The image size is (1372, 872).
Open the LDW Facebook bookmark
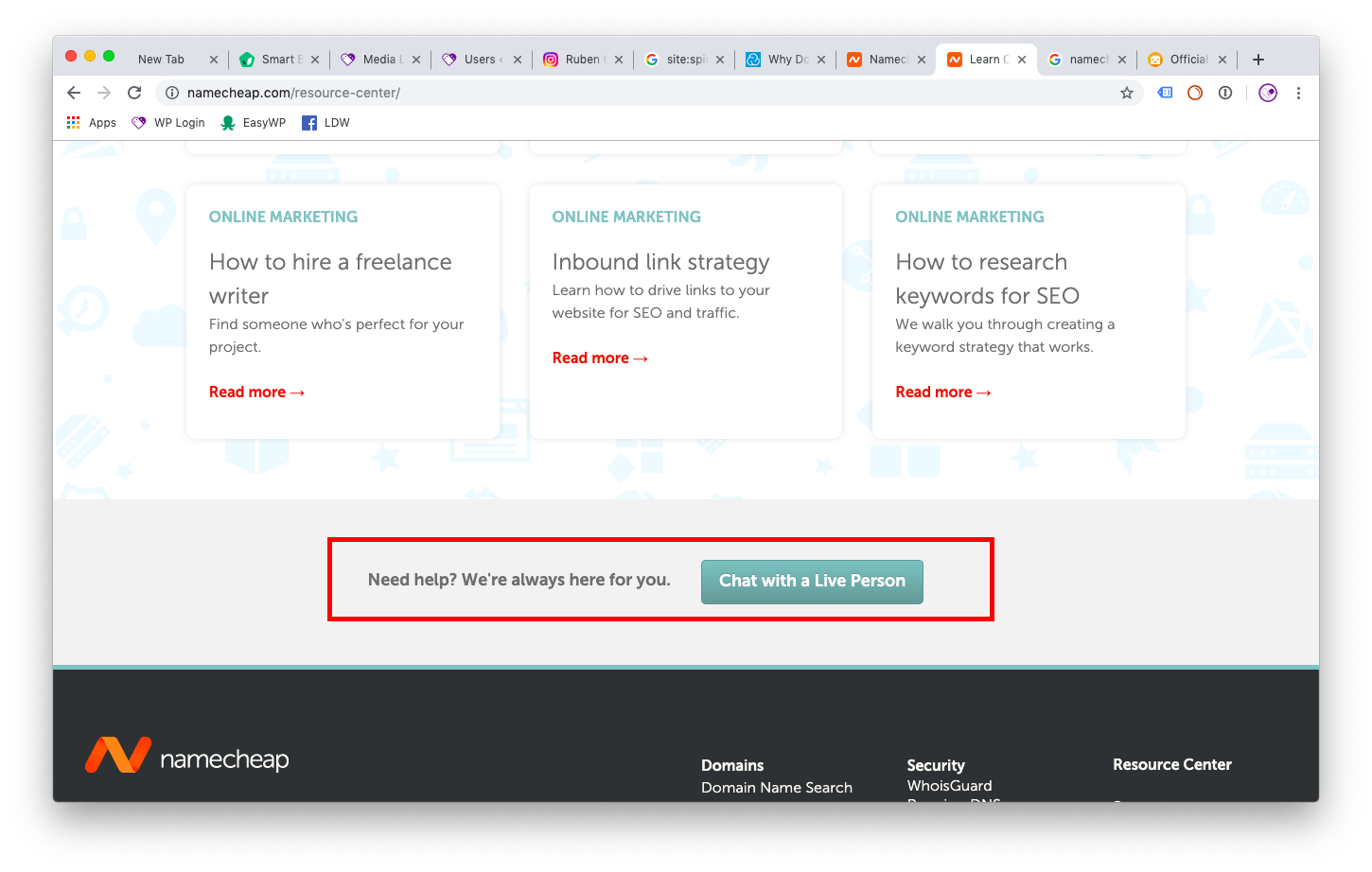pyautogui.click(x=325, y=123)
